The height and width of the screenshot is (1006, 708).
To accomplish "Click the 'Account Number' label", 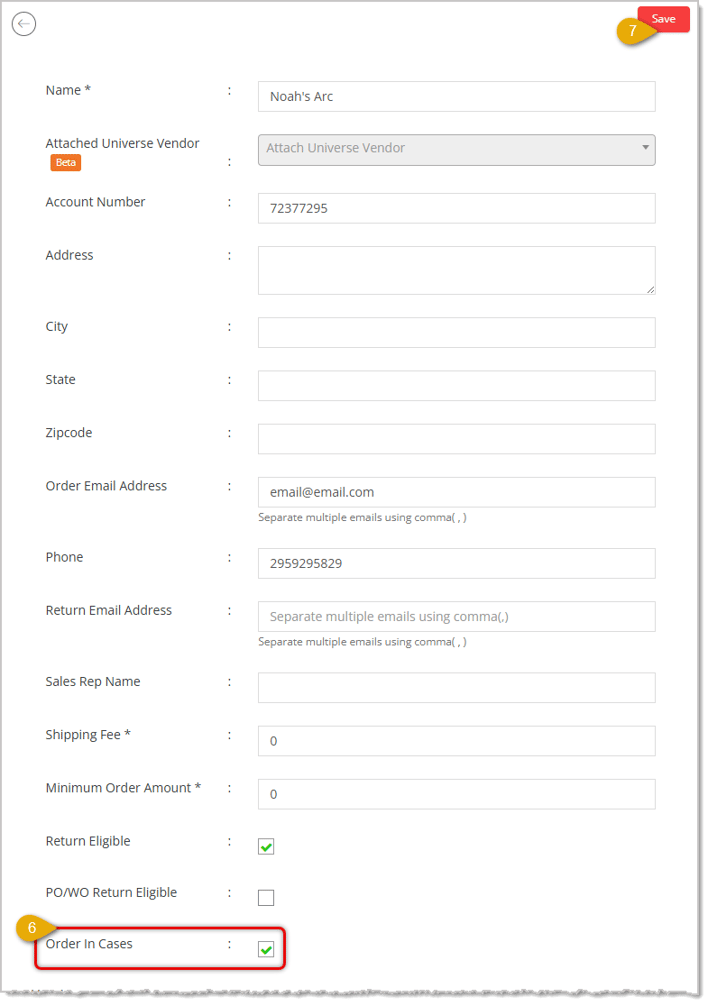I will pos(96,203).
